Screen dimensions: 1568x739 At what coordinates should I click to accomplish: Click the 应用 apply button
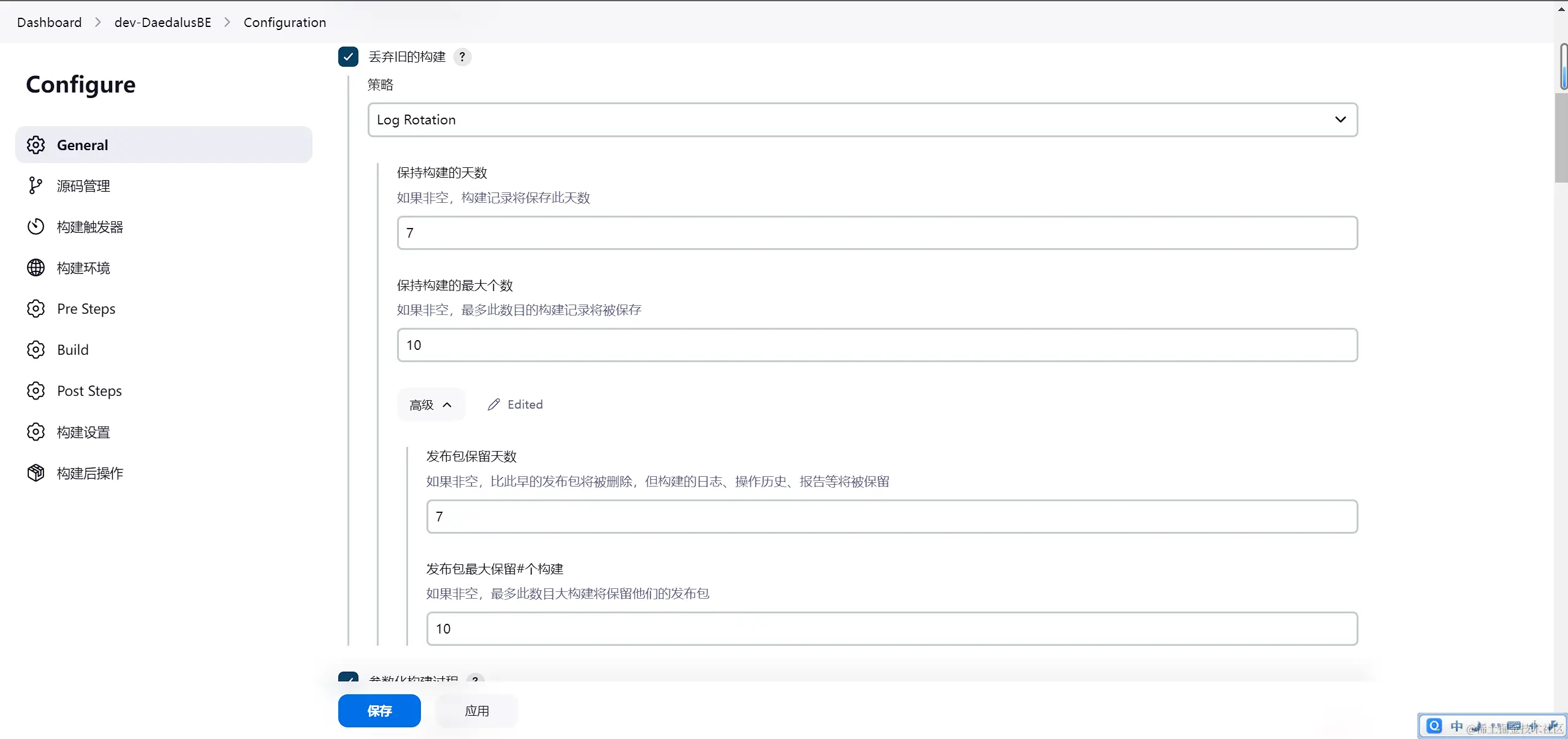coord(477,711)
